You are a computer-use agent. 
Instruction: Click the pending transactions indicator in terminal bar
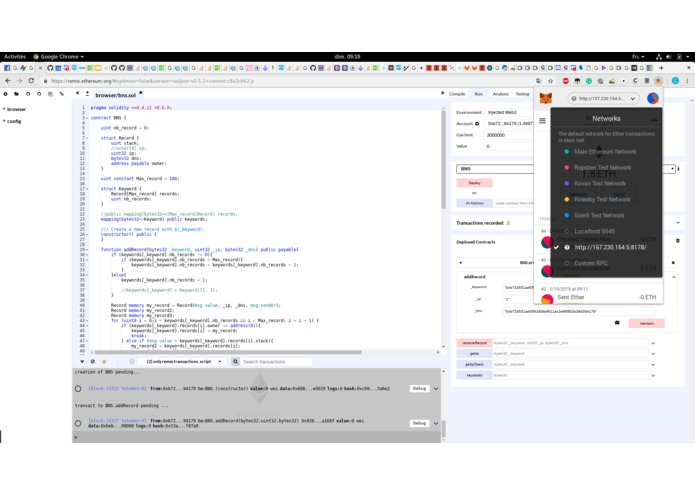point(104,362)
